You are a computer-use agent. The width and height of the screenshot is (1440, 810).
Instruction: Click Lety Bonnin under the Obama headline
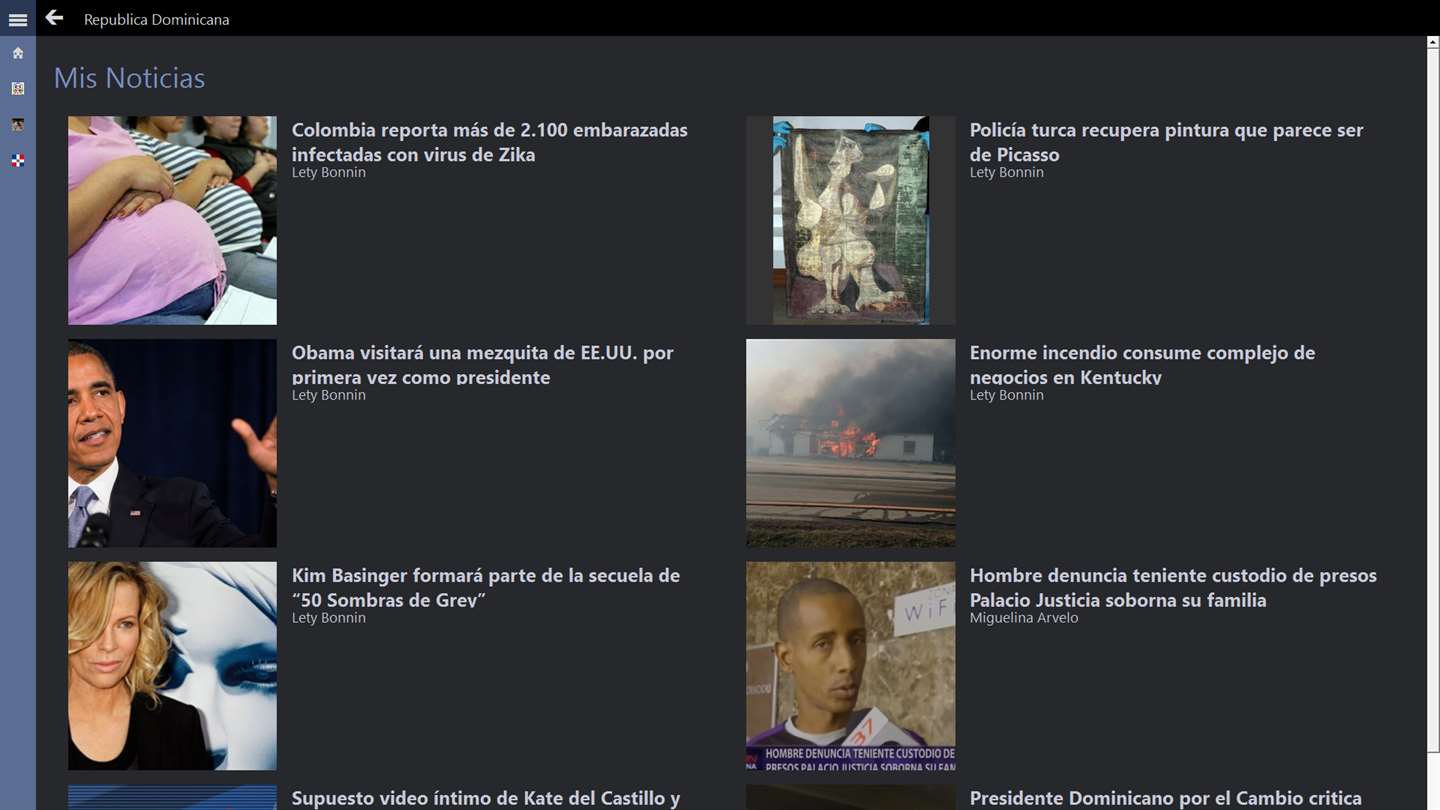329,395
